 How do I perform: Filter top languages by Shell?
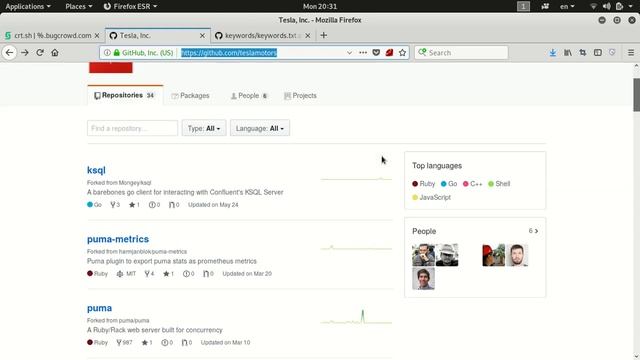click(499, 184)
